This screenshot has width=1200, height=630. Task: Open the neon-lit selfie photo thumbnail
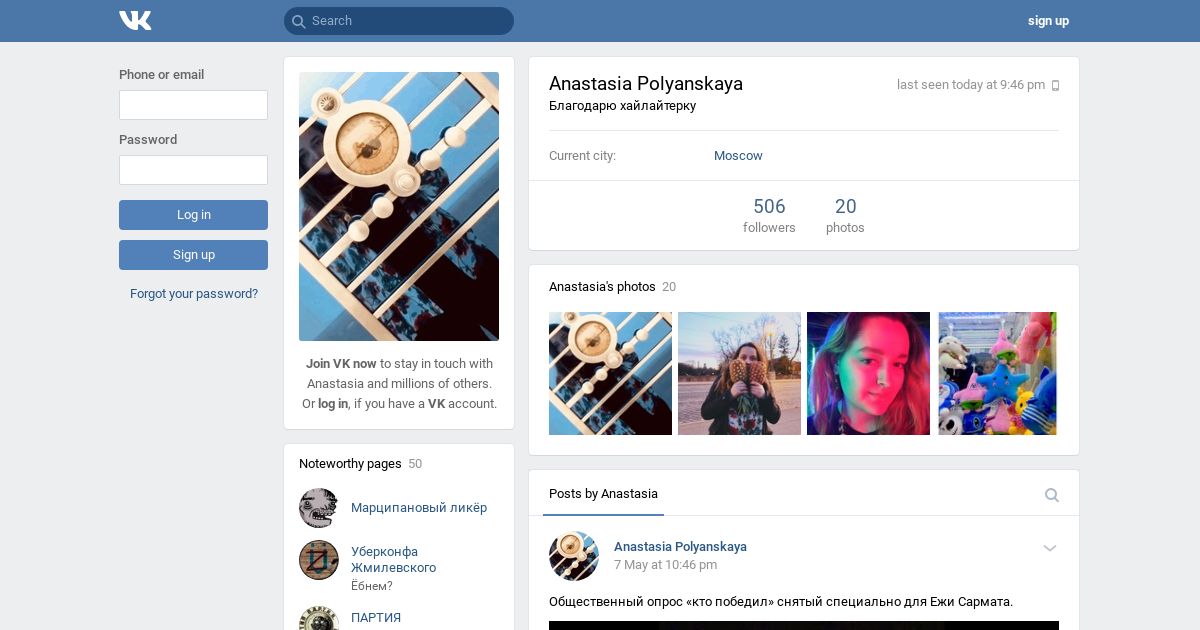point(868,374)
